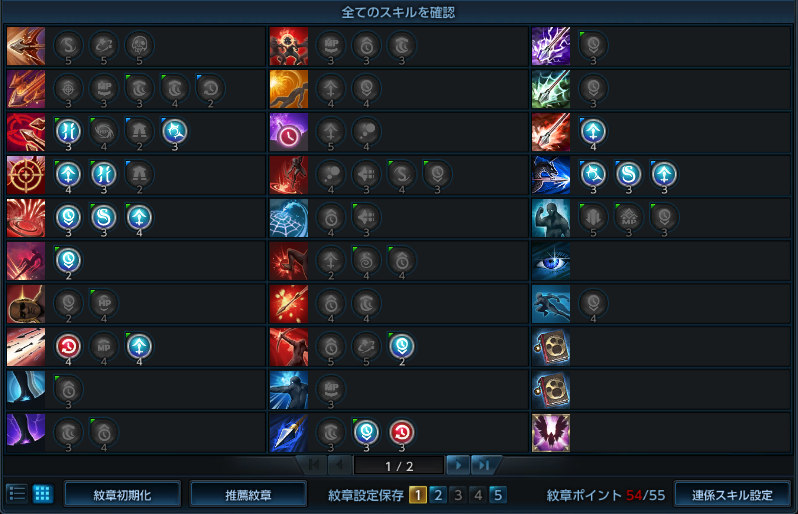Viewport: 798px width, 514px height.
Task: Select glyph preset slot 2
Action: point(438,495)
